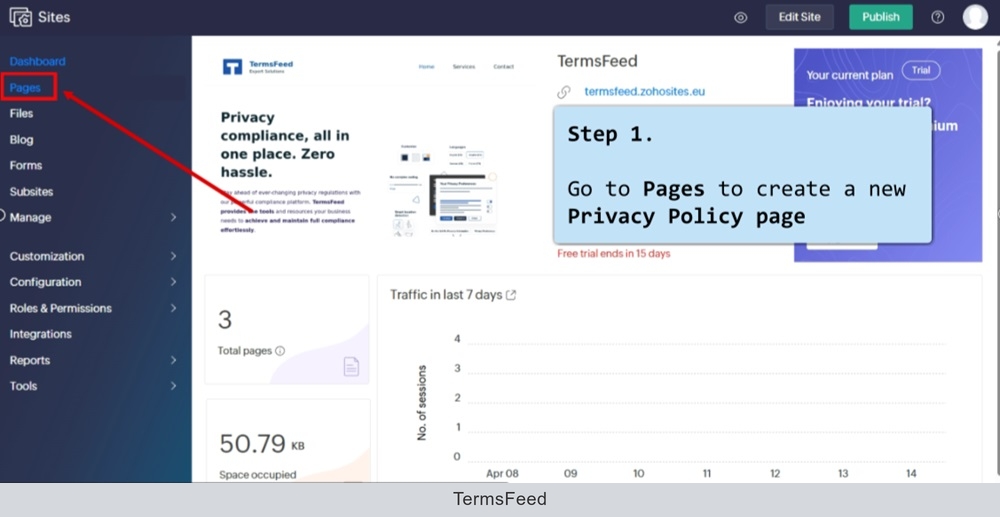The height and width of the screenshot is (517, 1000).
Task: Click the green Publish button
Action: [881, 17]
